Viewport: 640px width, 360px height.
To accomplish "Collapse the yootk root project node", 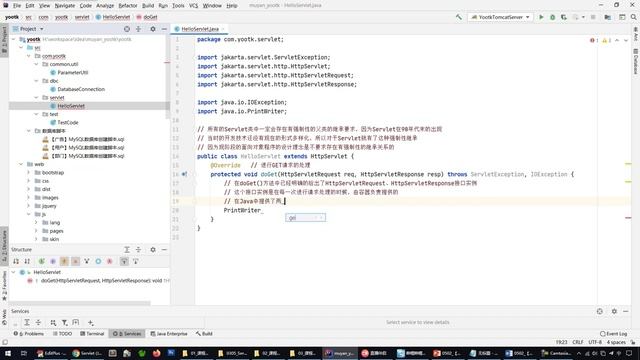I will point(14,39).
